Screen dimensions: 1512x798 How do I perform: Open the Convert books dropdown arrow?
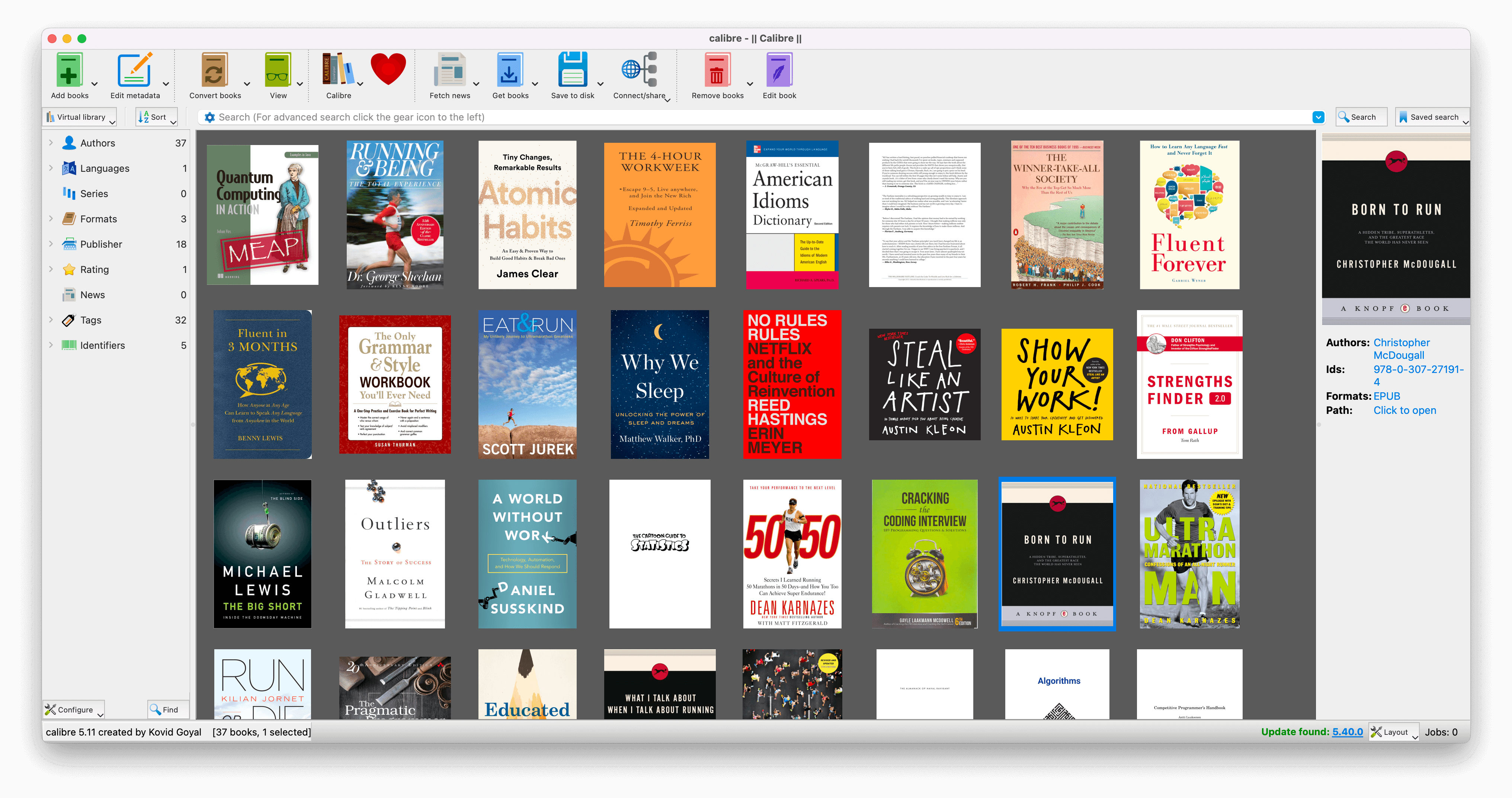point(247,84)
